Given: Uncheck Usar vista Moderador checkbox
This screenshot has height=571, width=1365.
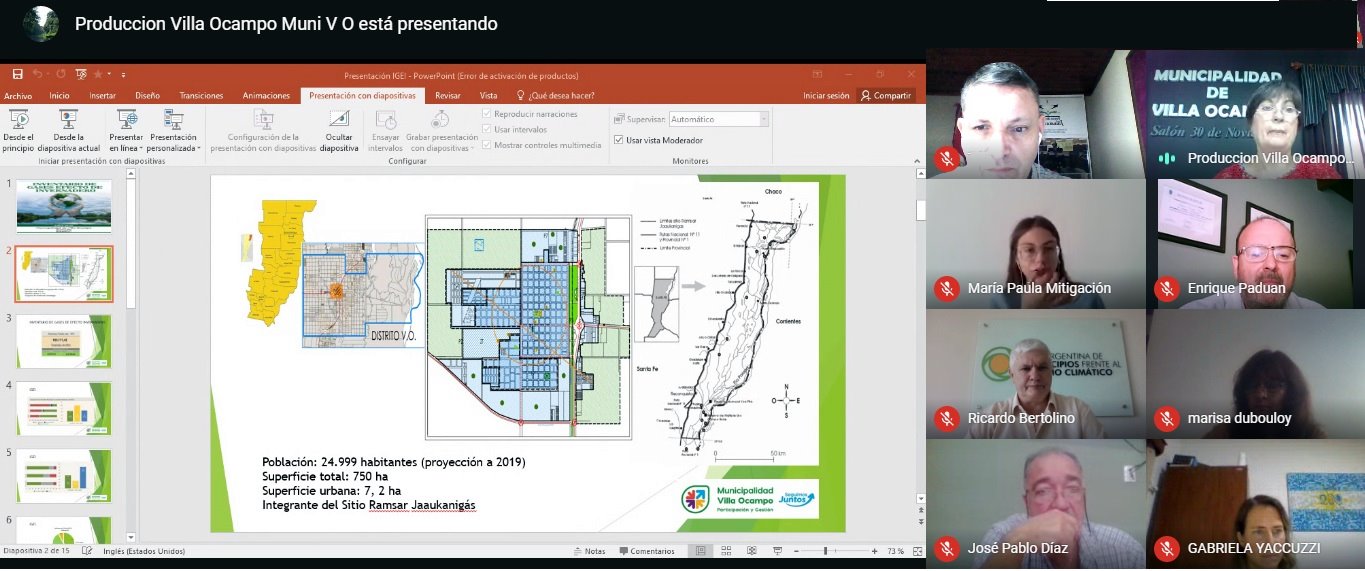Looking at the screenshot, I should [x=620, y=140].
